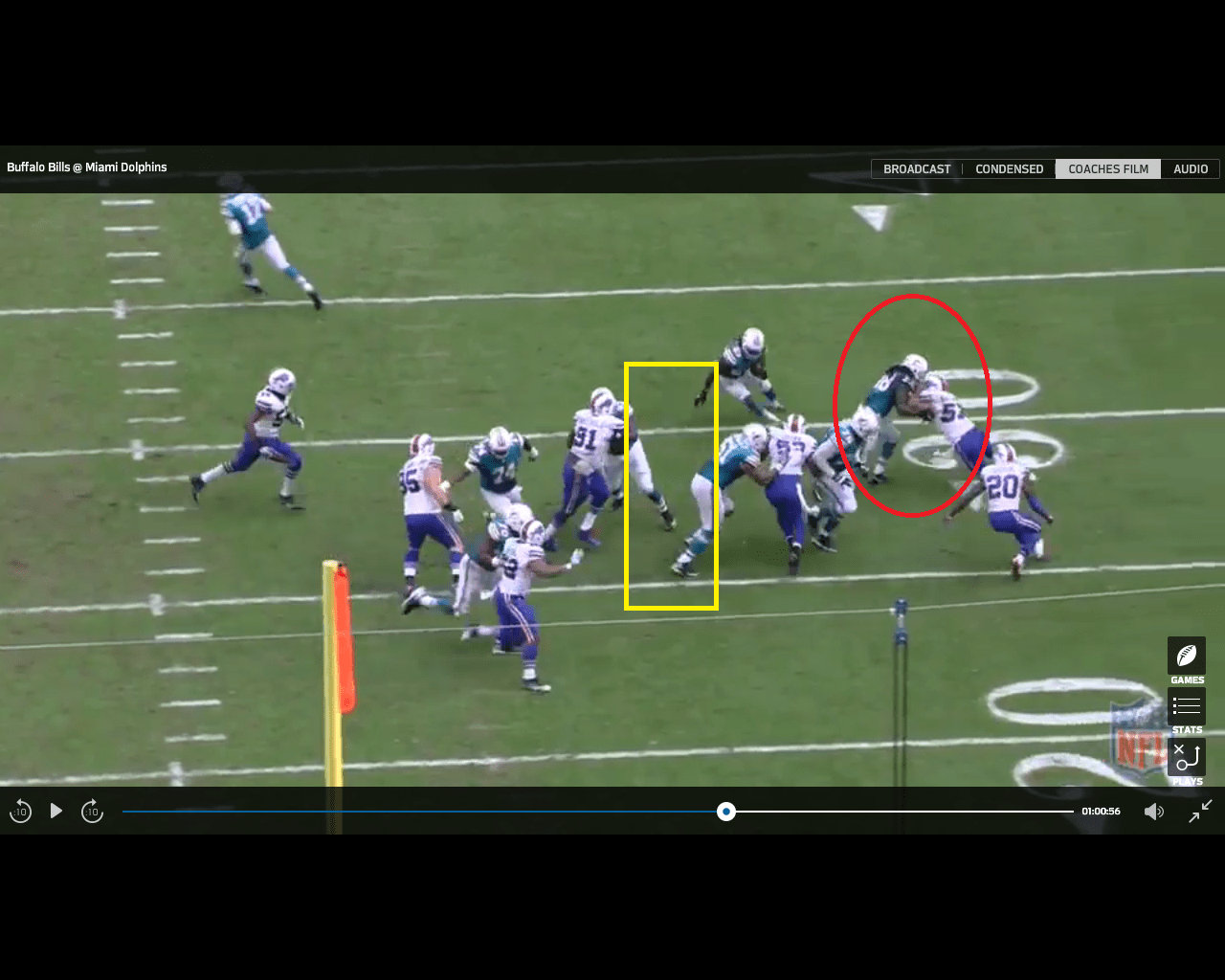Click the seek bar scrubber handle
Viewport: 1225px width, 980px height.
tap(726, 812)
